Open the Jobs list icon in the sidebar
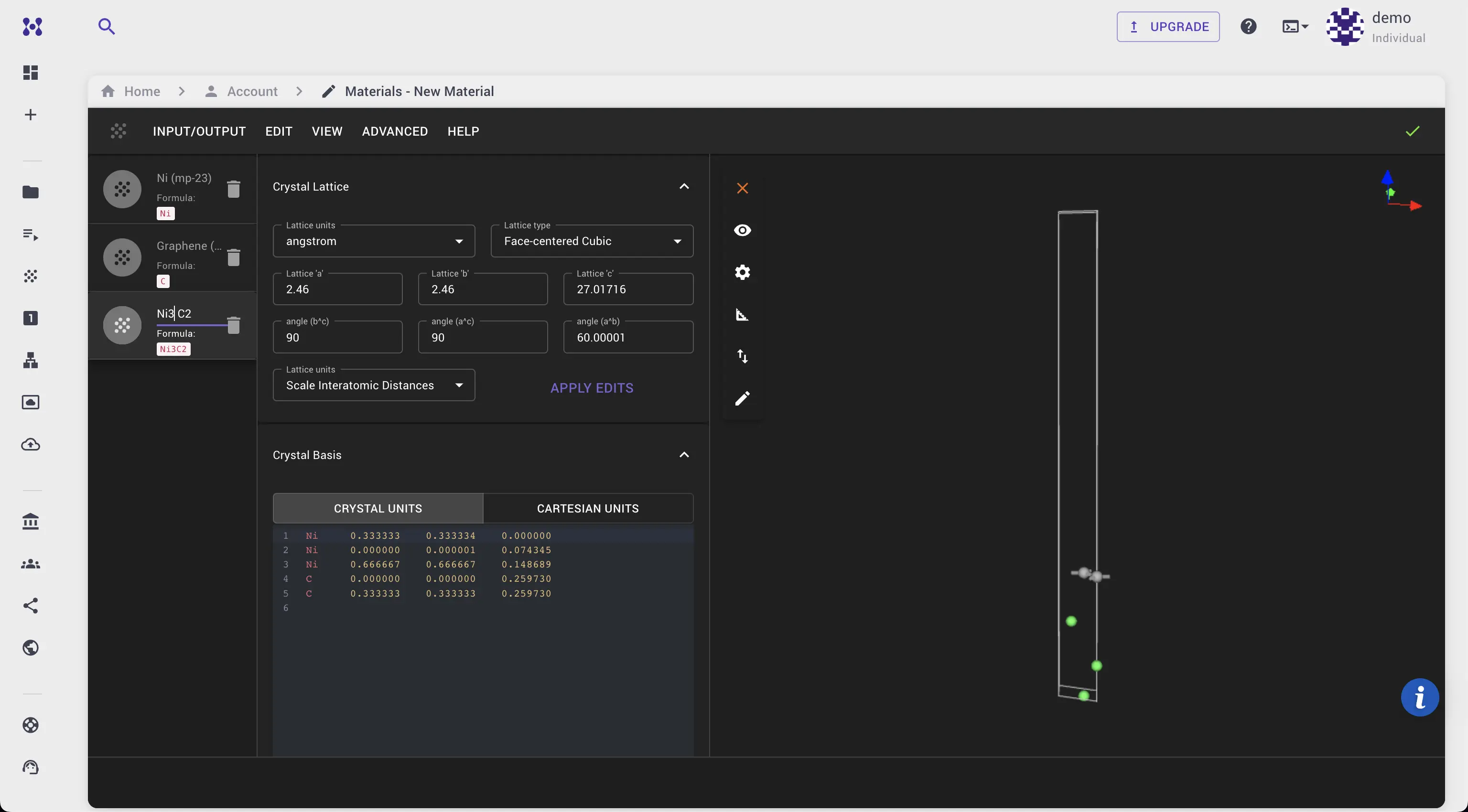 30,234
